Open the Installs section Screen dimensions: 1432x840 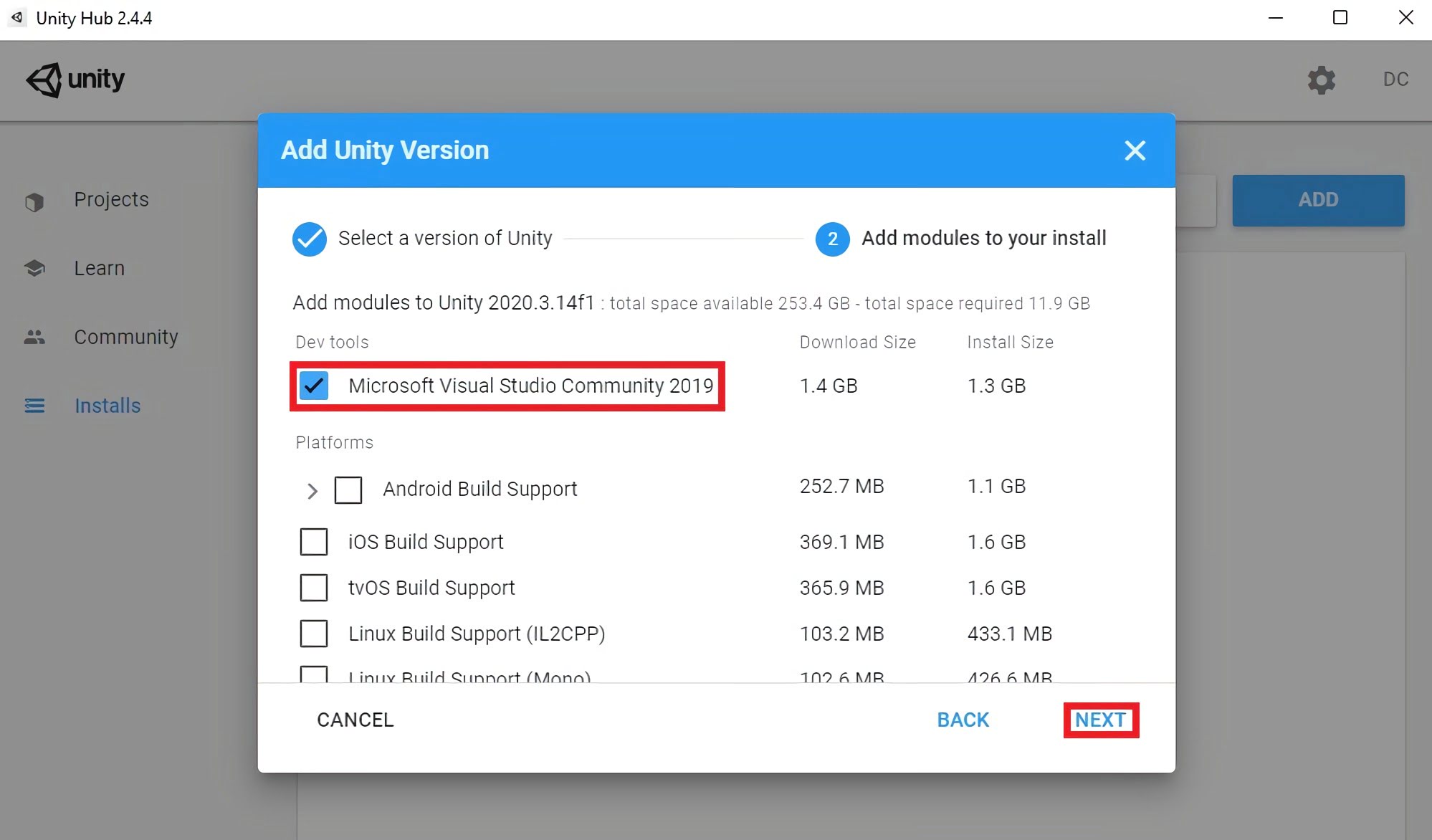pos(107,405)
